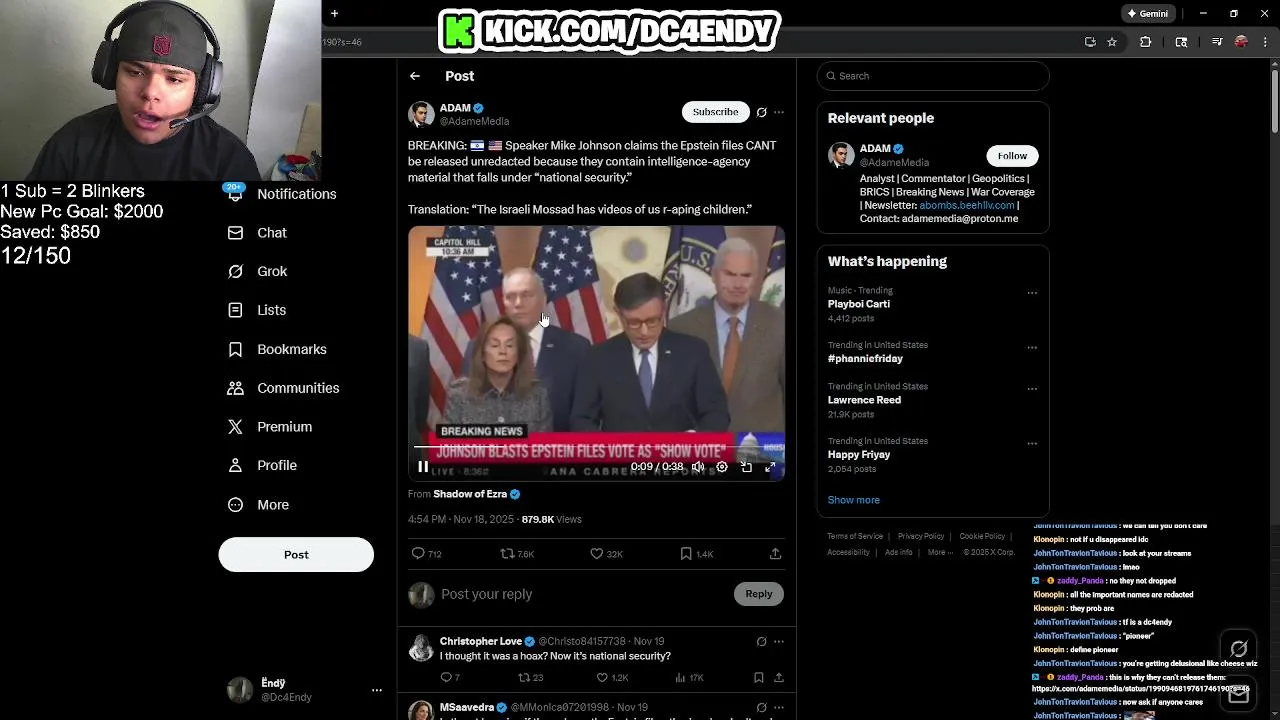The height and width of the screenshot is (720, 1280).
Task: Expand options for Playboi Carti trend
Action: coord(1032,293)
